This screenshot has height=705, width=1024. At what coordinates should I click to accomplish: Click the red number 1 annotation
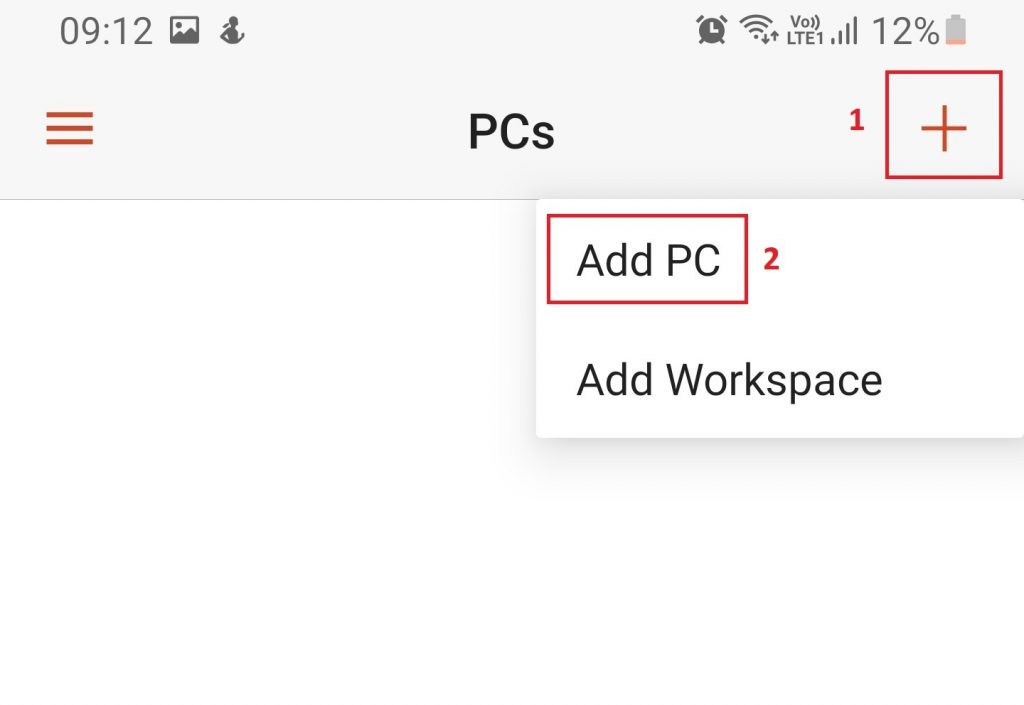(x=856, y=121)
